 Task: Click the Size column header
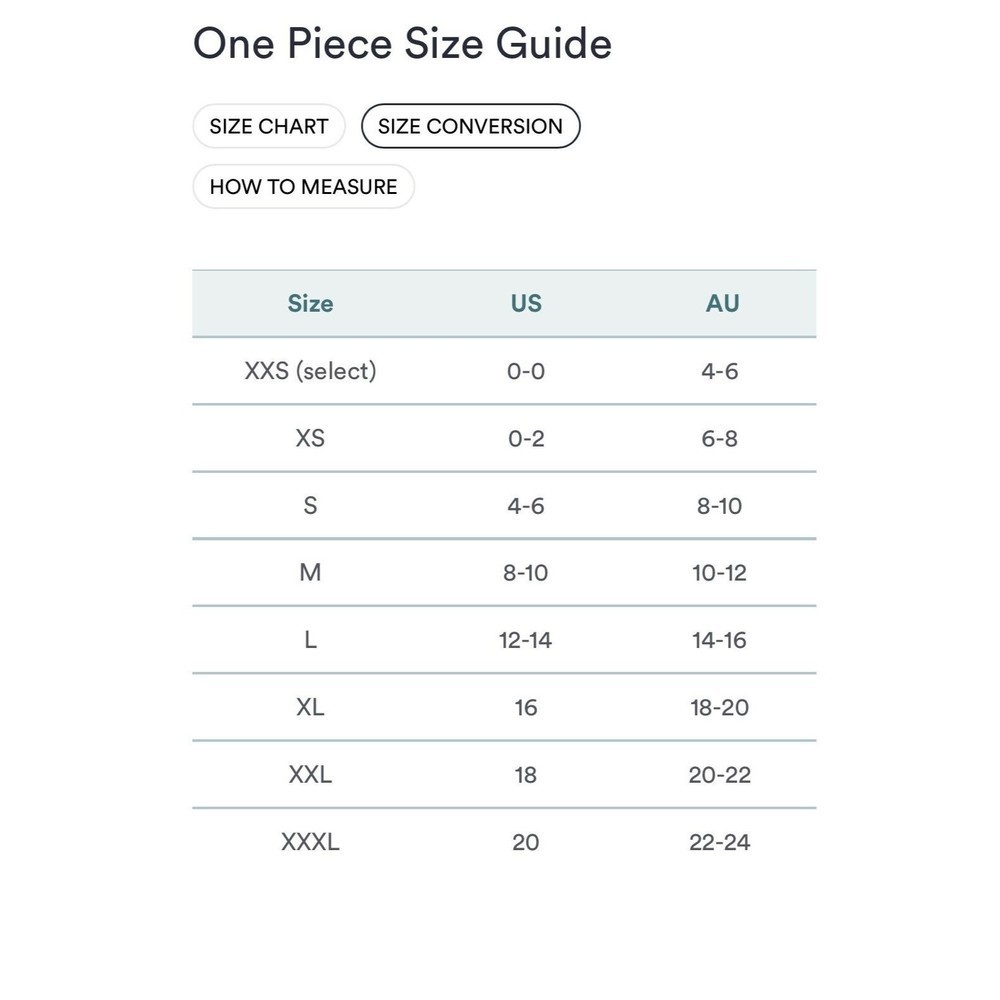pos(311,303)
